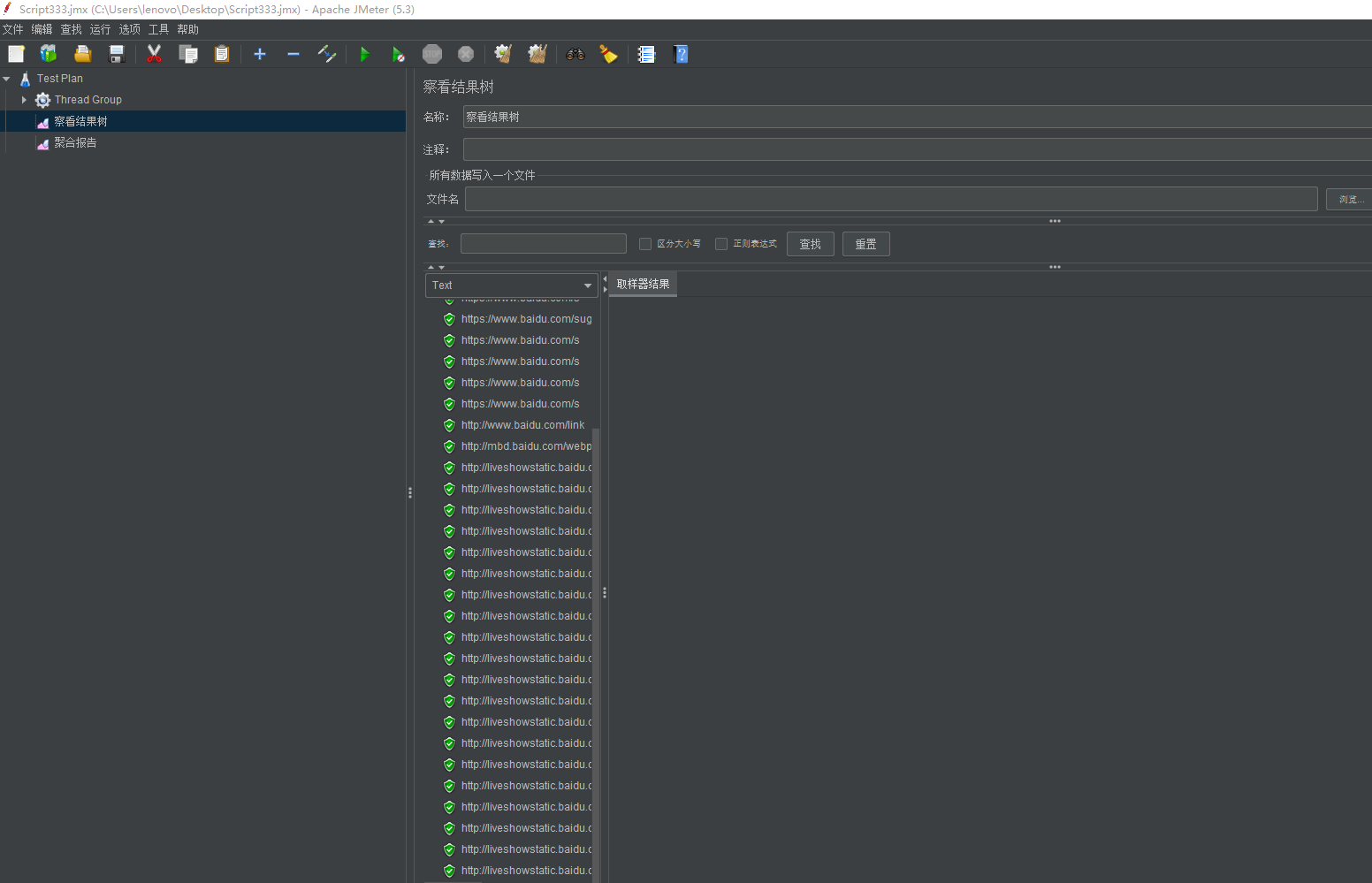Select 察看结果树 listener in the tree
Screen dimensions: 1372x883
pos(80,121)
